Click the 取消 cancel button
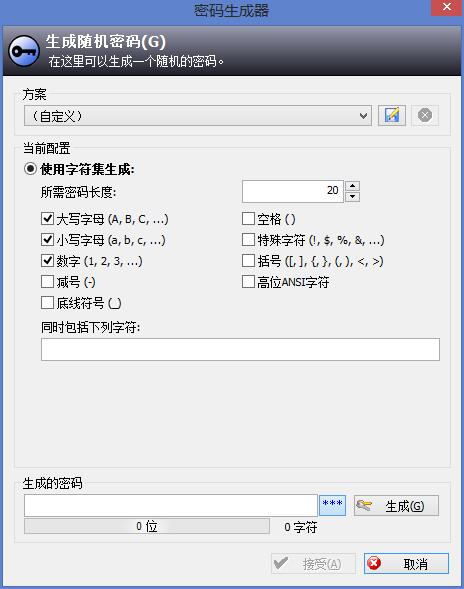The width and height of the screenshot is (464, 589). click(x=406, y=563)
